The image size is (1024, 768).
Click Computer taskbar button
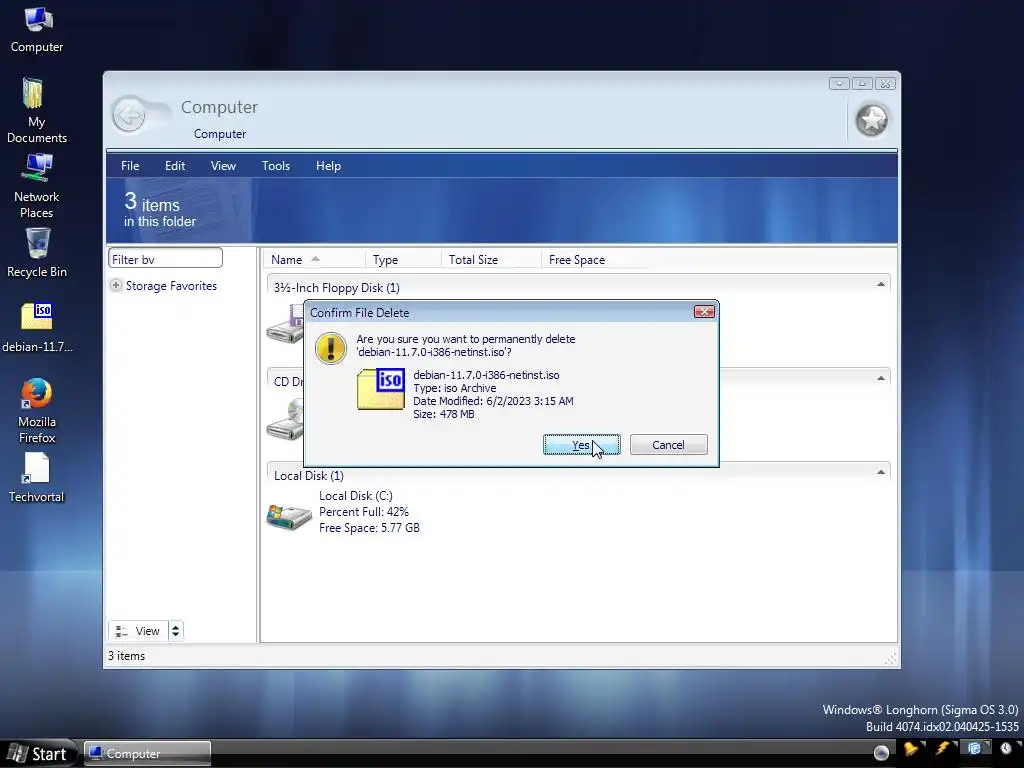147,754
